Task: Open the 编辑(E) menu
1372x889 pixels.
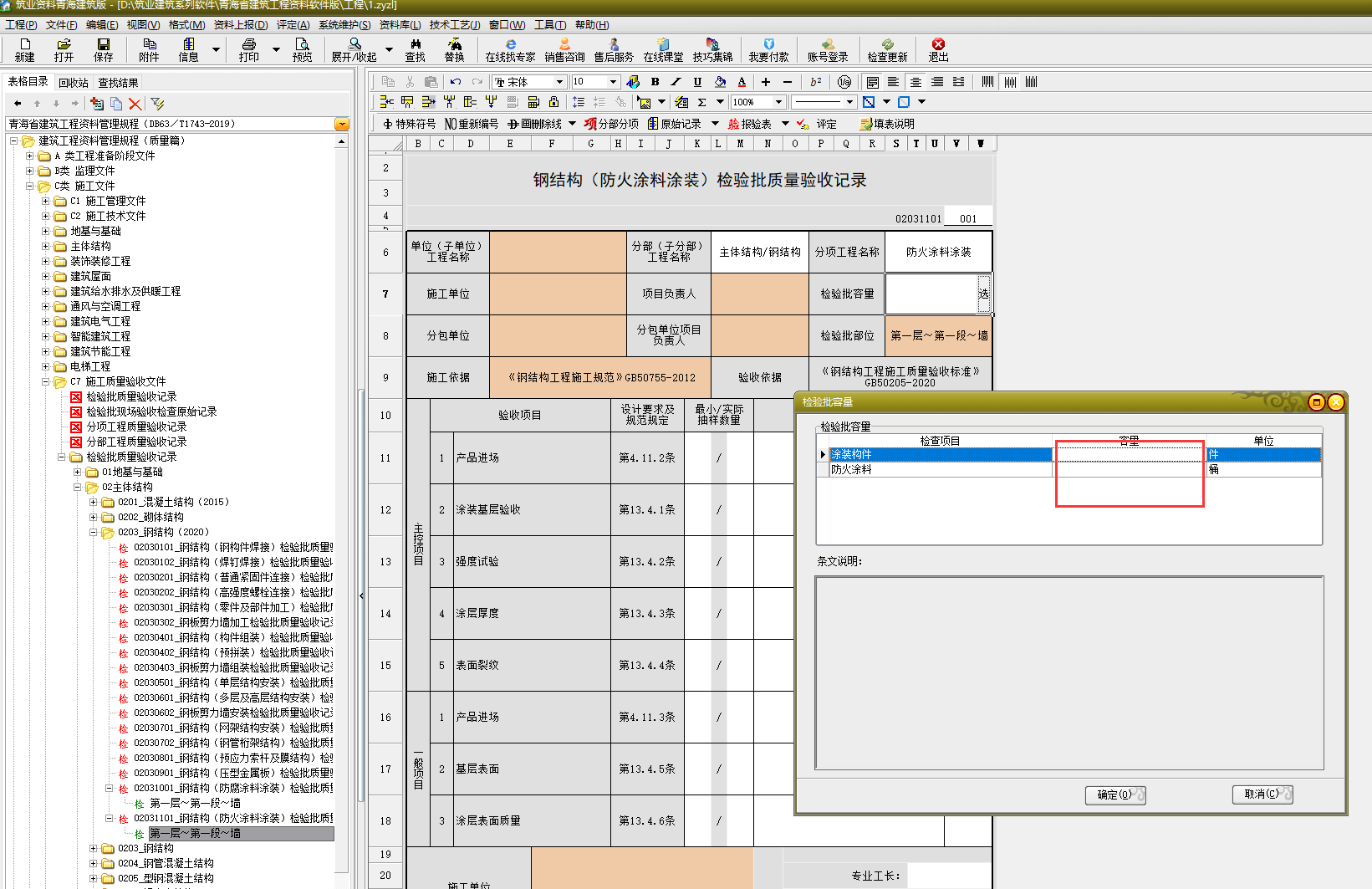Action: click(102, 25)
